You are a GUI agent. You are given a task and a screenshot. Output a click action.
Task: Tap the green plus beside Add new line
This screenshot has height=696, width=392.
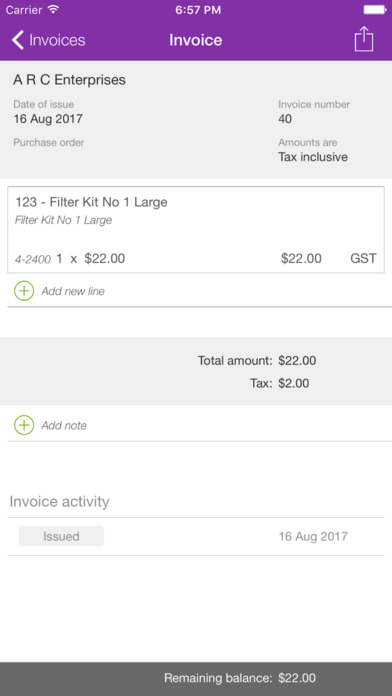[x=24, y=291]
